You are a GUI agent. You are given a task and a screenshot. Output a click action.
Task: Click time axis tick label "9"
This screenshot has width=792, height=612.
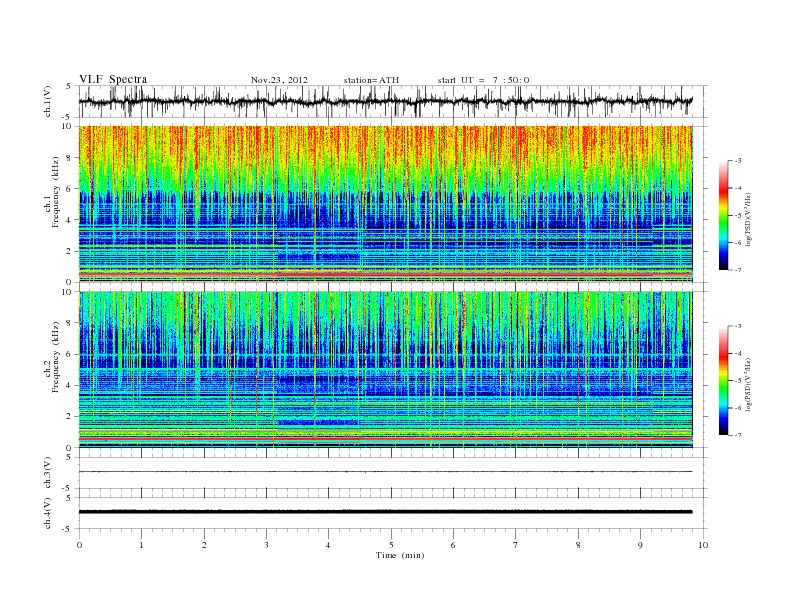(640, 545)
